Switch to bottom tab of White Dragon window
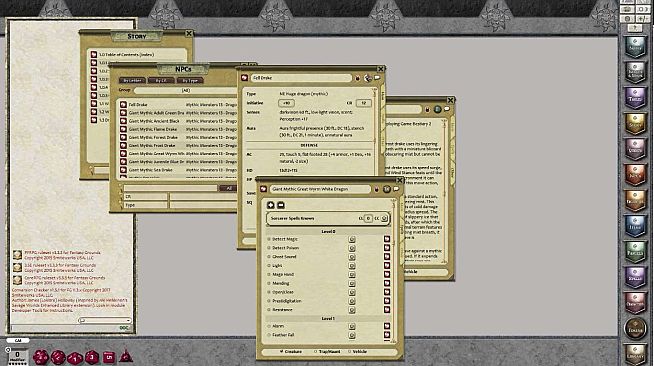654x366 pixels. click(401, 254)
